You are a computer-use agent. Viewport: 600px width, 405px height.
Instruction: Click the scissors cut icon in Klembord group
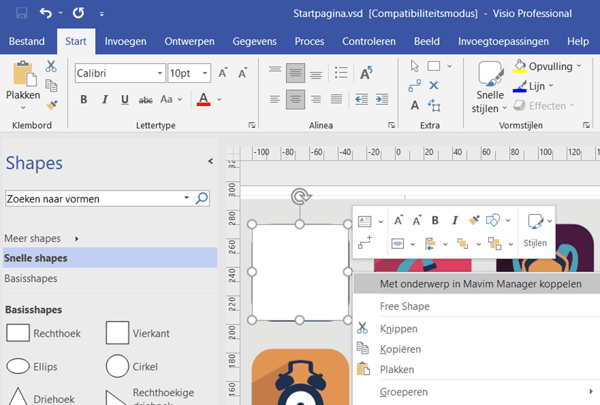51,66
